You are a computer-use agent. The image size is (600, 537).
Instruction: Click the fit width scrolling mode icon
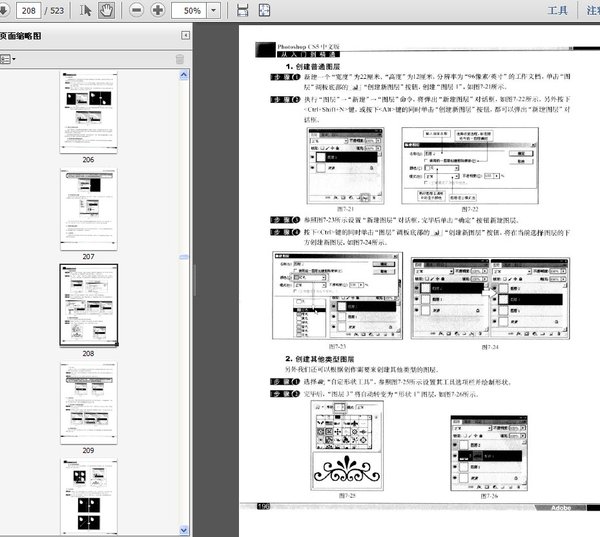(243, 10)
